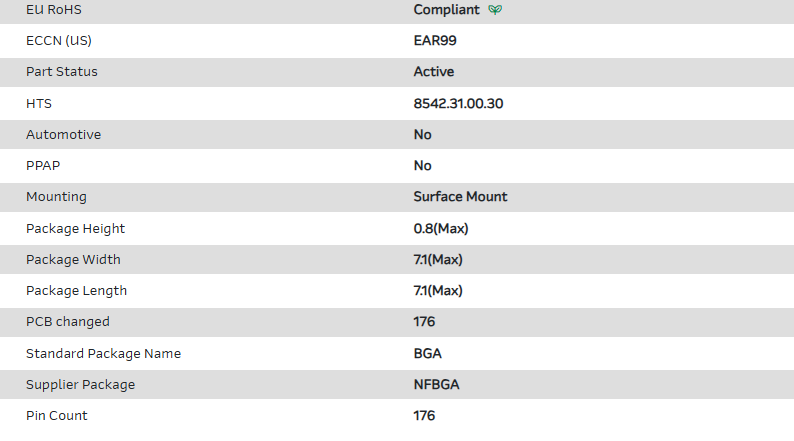Click the PCB changed value 176
This screenshot has width=794, height=441.
tap(424, 321)
